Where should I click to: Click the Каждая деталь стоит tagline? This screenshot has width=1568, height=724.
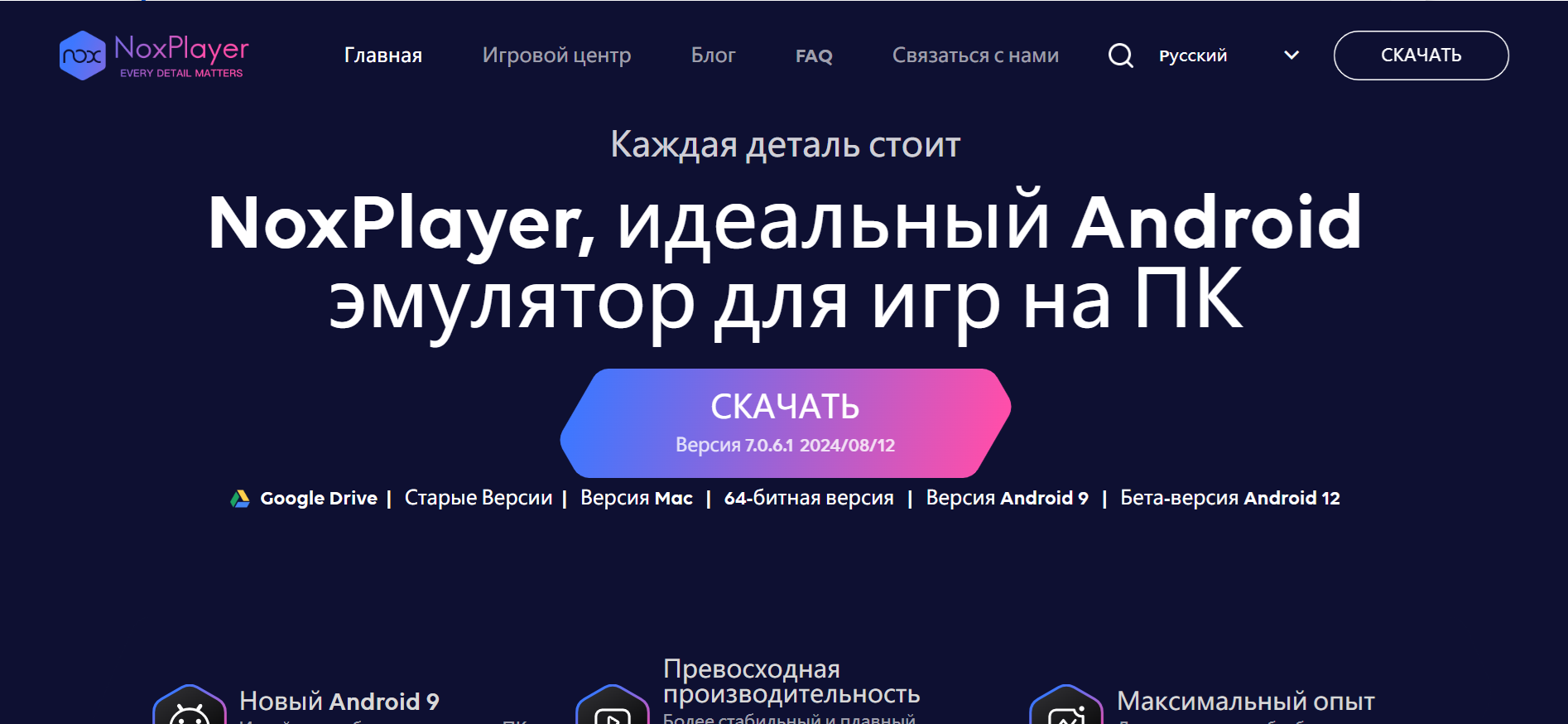click(x=785, y=145)
